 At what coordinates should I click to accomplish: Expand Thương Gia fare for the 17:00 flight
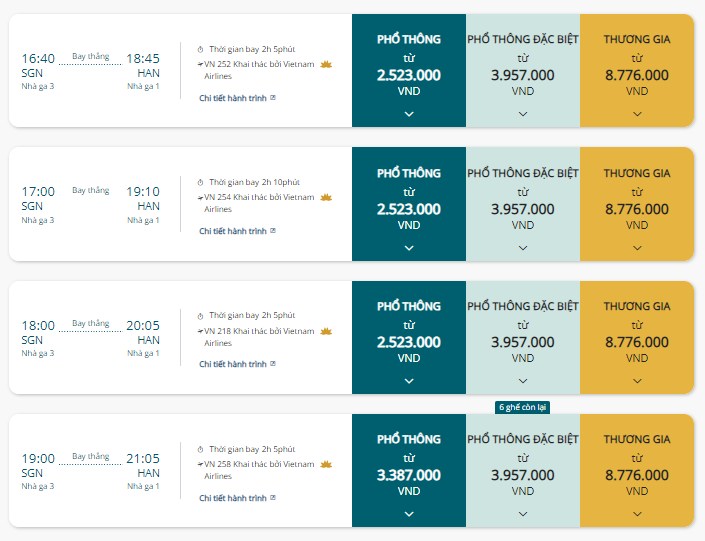[x=637, y=248]
